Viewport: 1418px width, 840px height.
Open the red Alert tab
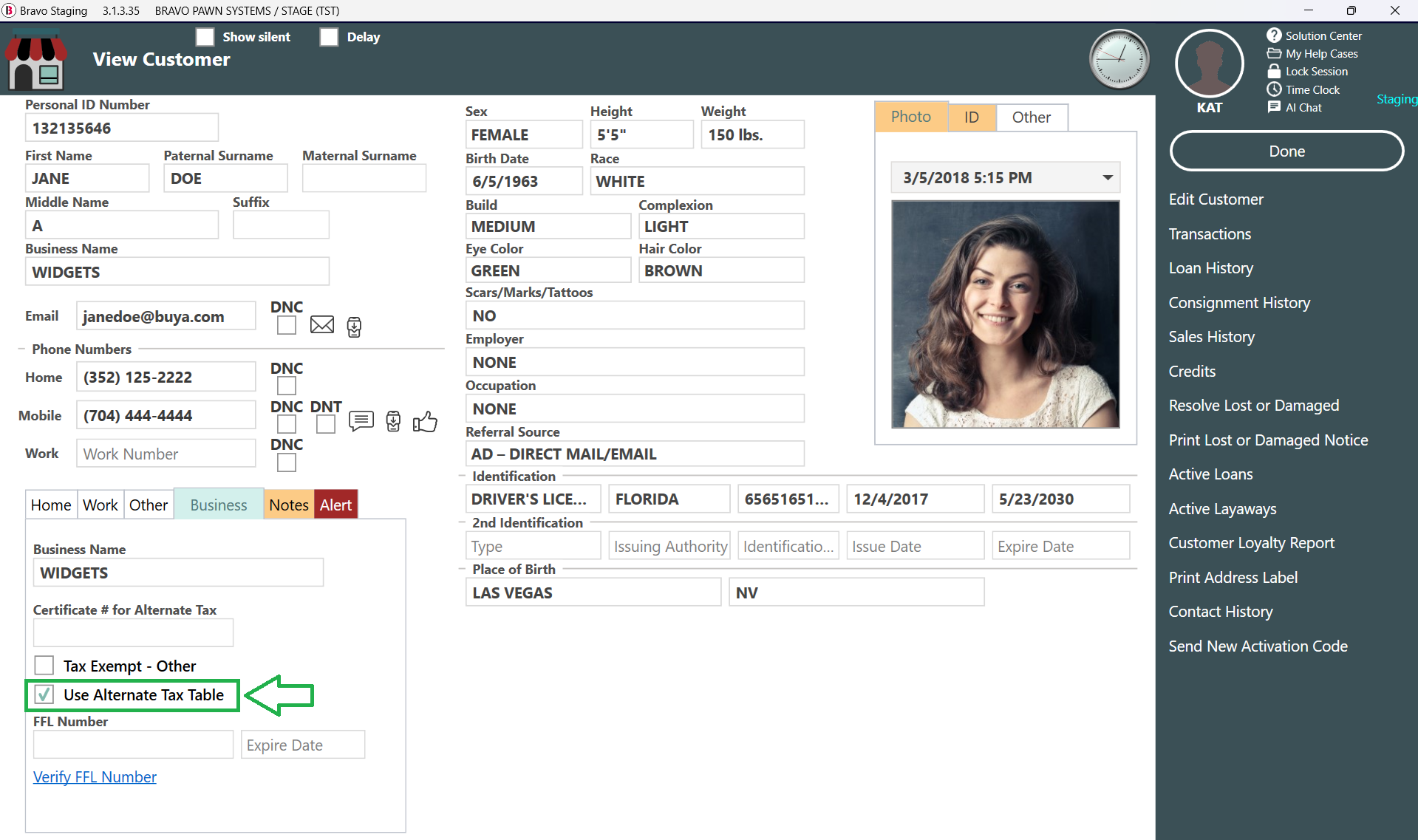(335, 505)
